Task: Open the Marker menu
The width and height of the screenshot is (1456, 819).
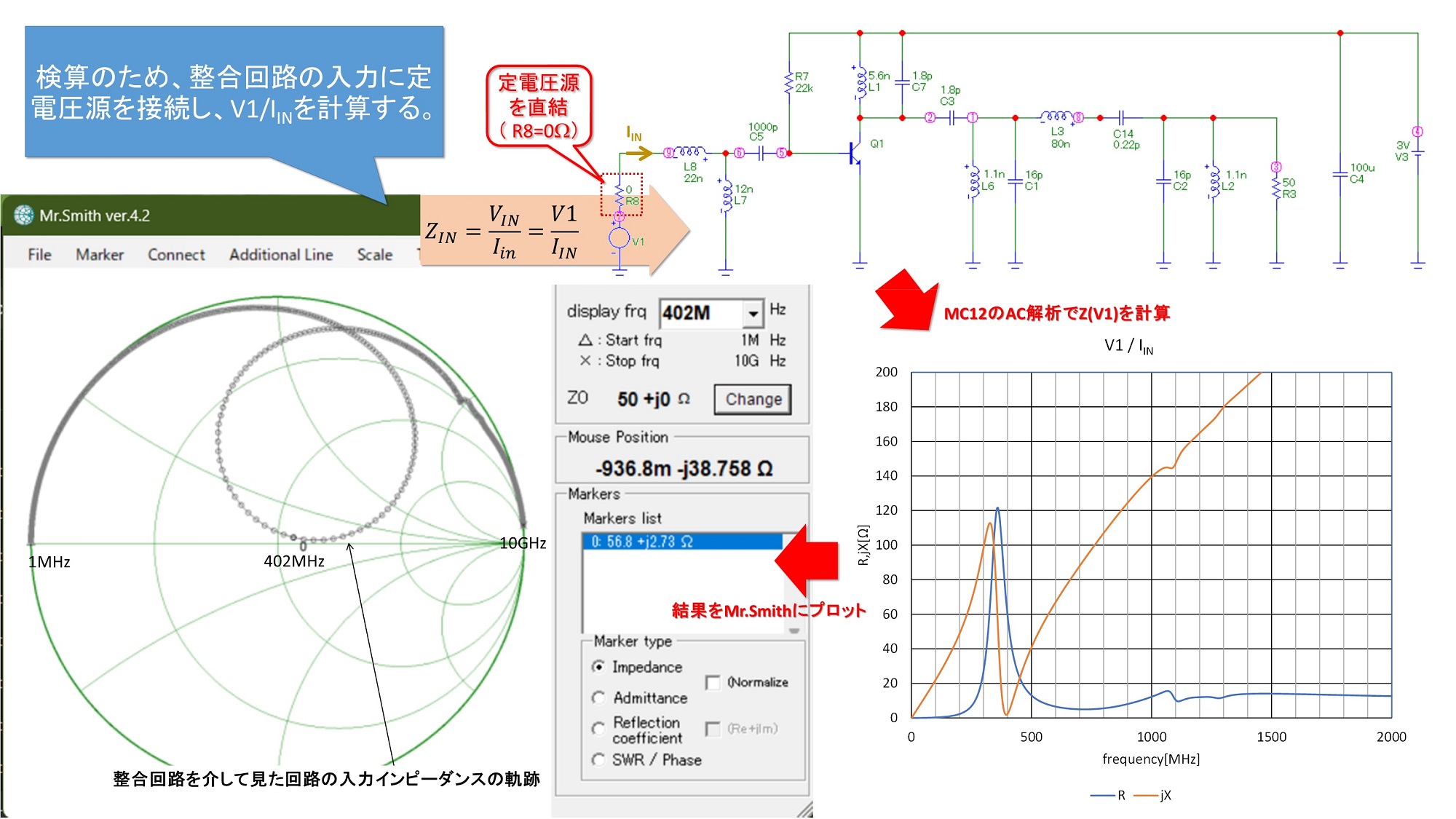Action: point(100,255)
